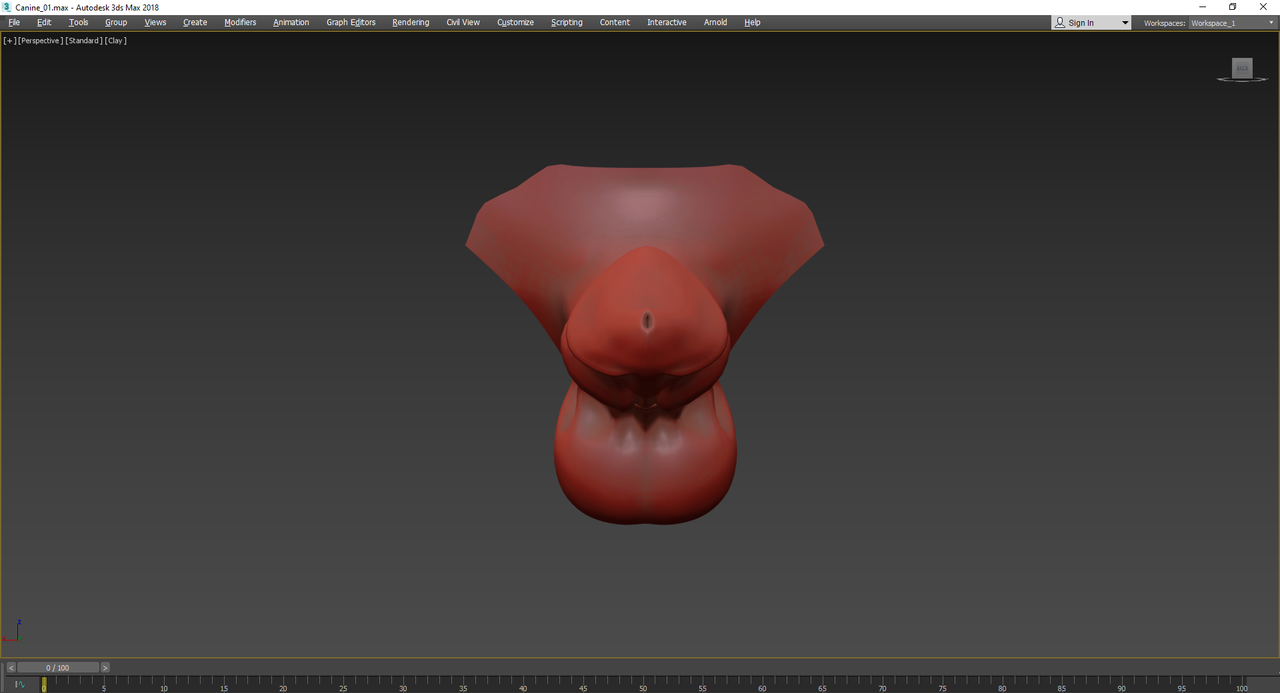1280x693 pixels.
Task: Open the Workspace_1 workspaces dropdown
Action: pos(1232,23)
